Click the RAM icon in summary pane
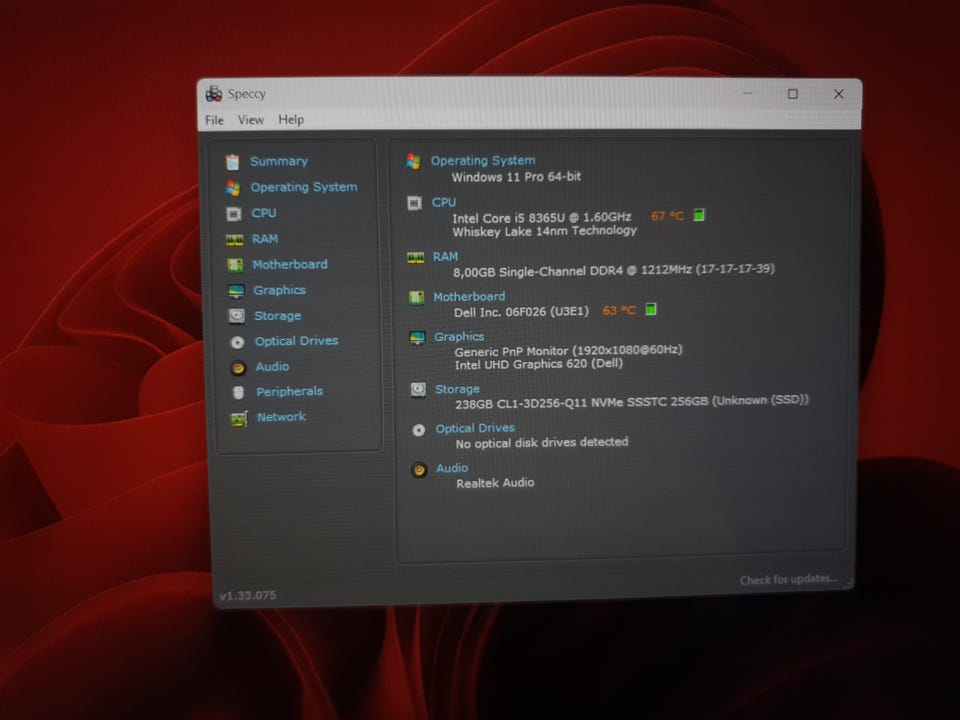The height and width of the screenshot is (720, 960). [x=416, y=258]
